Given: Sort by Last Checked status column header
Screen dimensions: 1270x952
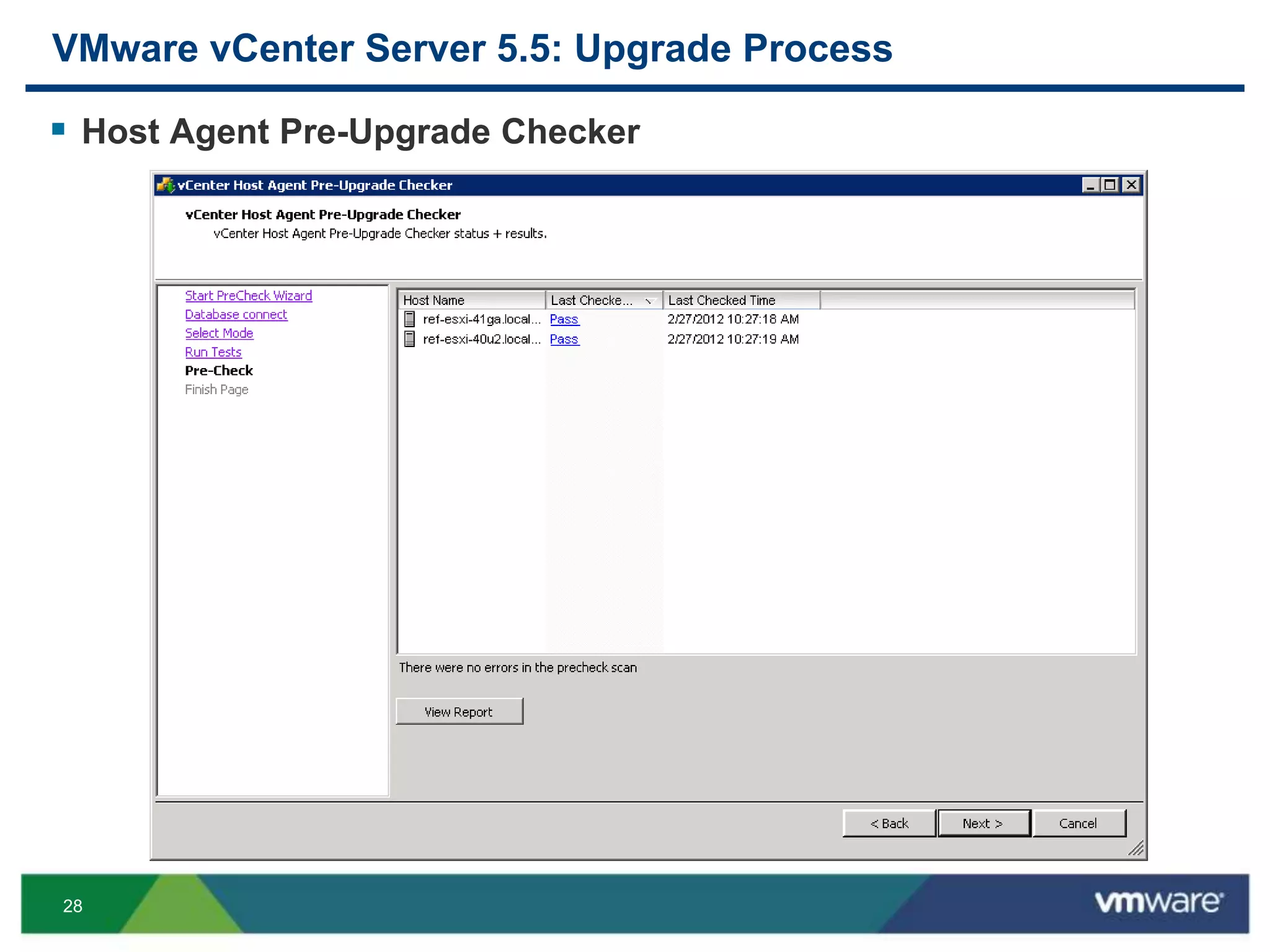Looking at the screenshot, I should pos(604,300).
